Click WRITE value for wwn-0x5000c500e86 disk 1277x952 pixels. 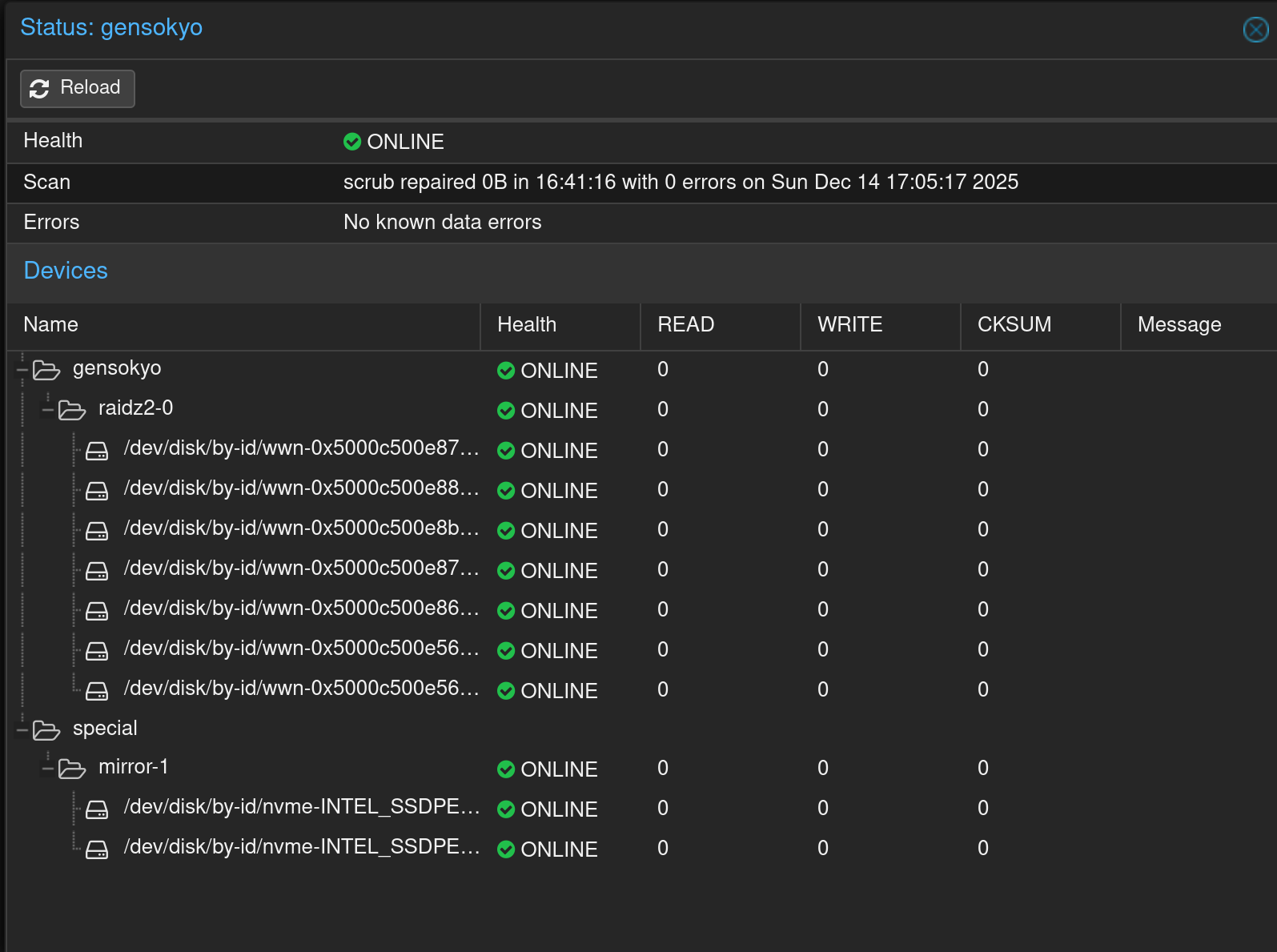coord(823,610)
